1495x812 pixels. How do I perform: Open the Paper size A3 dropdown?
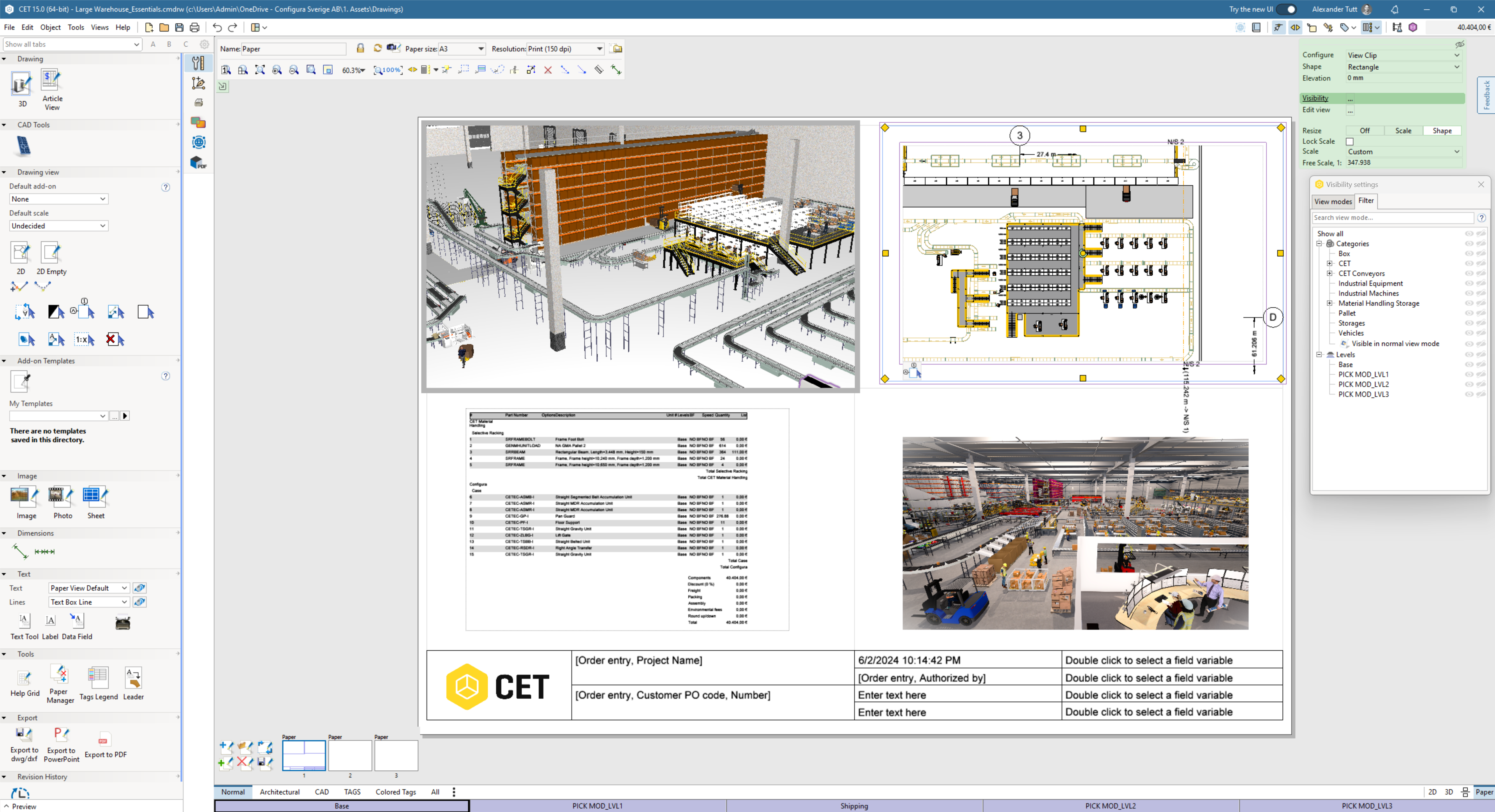481,49
